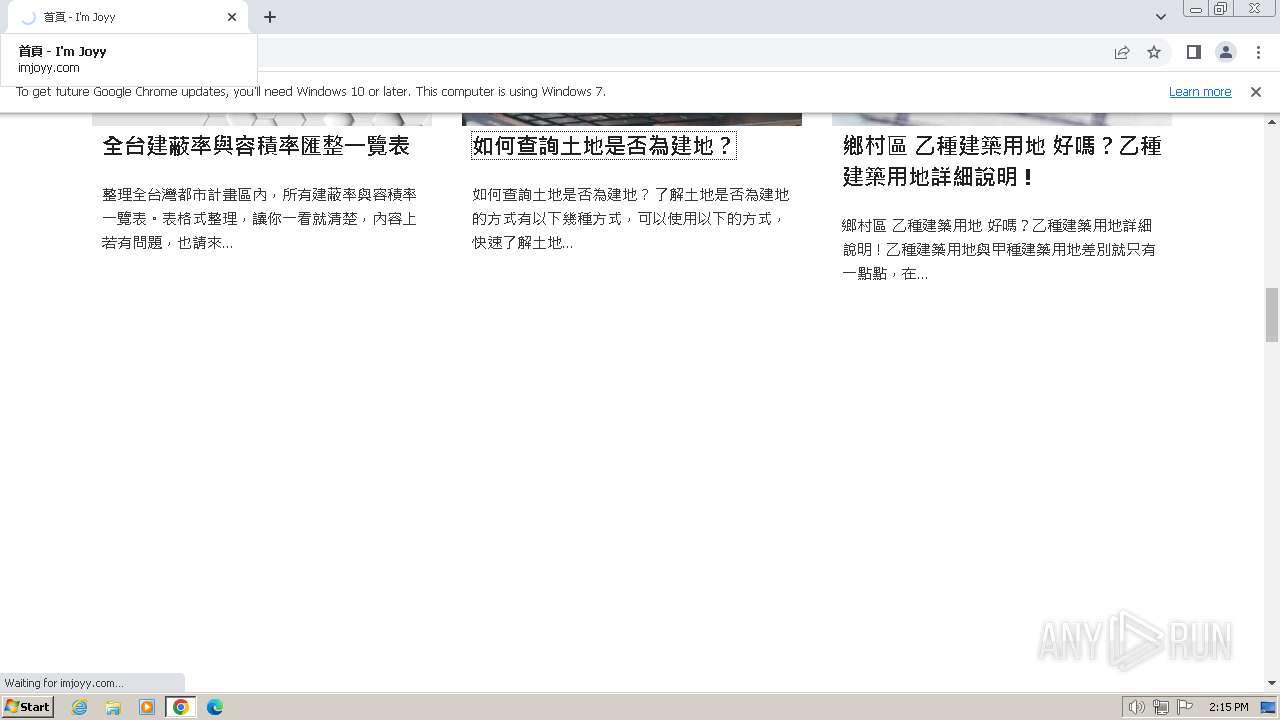Viewport: 1280px width, 720px height.
Task: Open article 如何查詢土地是否為建地？
Action: click(604, 146)
